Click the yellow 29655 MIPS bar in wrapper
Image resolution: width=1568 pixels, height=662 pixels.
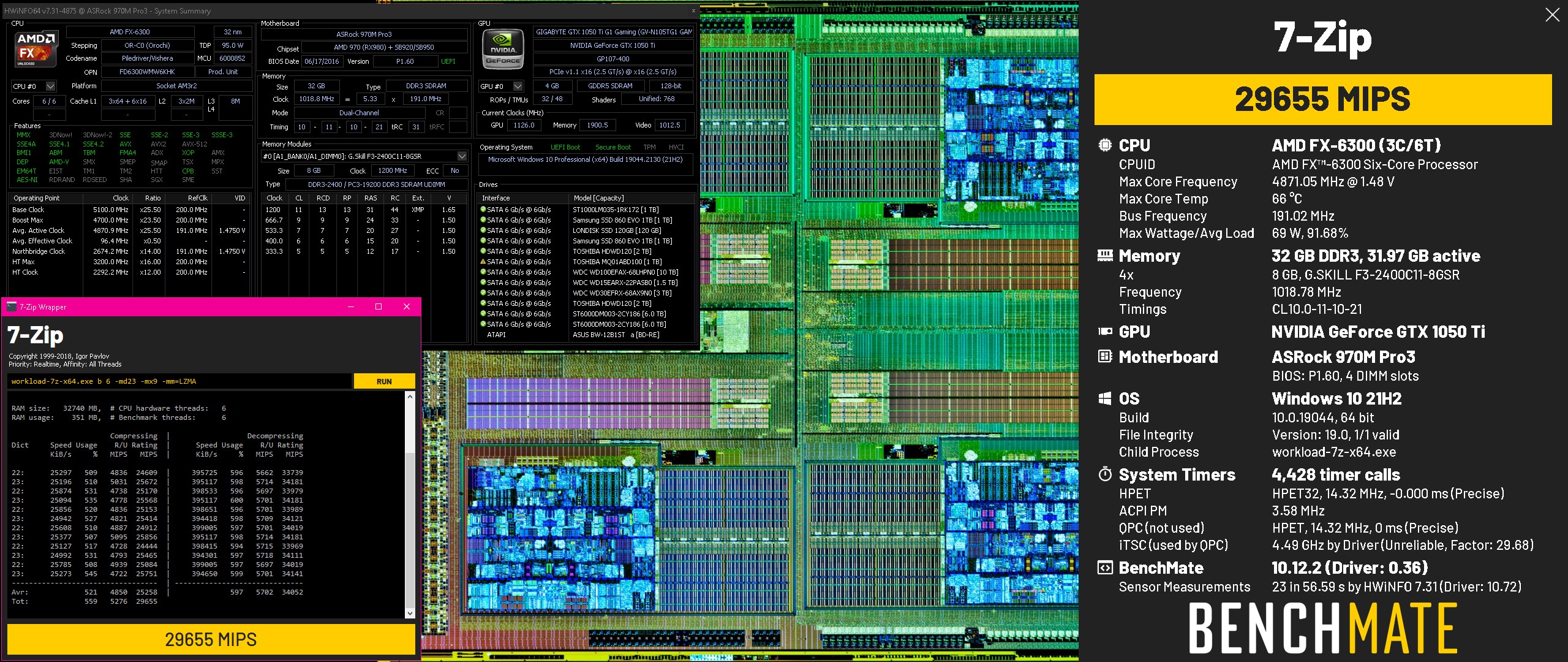pyautogui.click(x=211, y=639)
